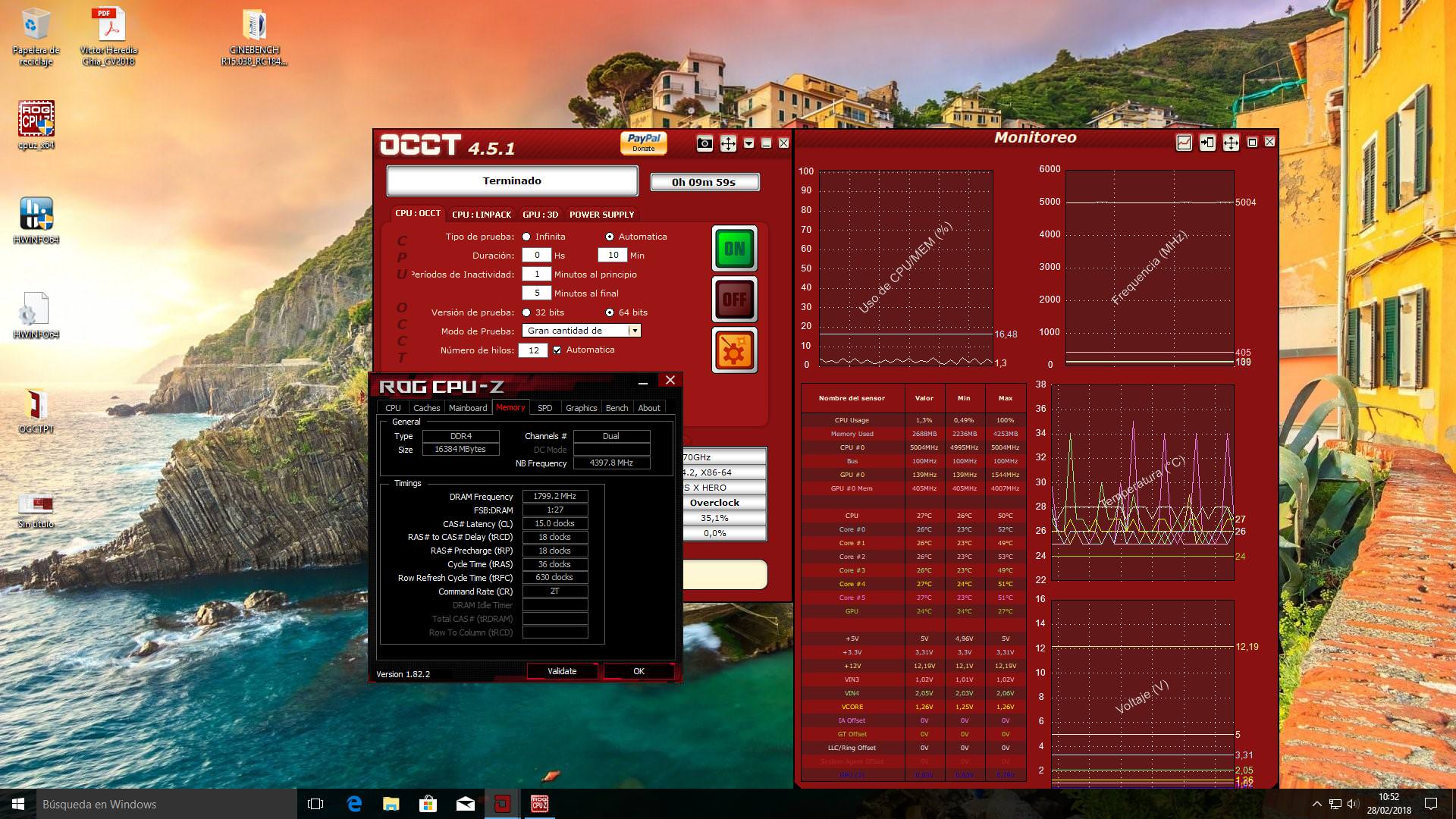Open OCCT settings orange gear button
1456x819 pixels.
pos(734,350)
